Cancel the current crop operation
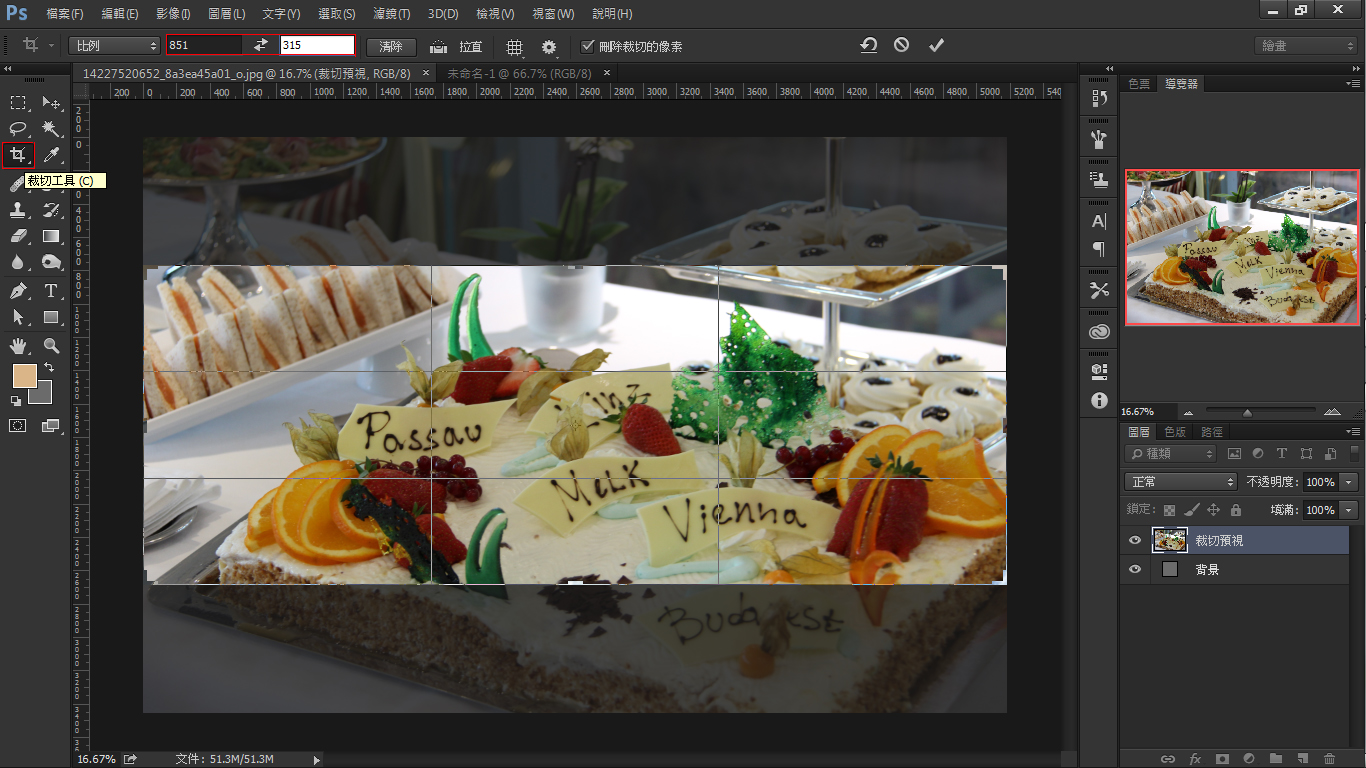Screen dimensions: 1366x768 (902, 45)
